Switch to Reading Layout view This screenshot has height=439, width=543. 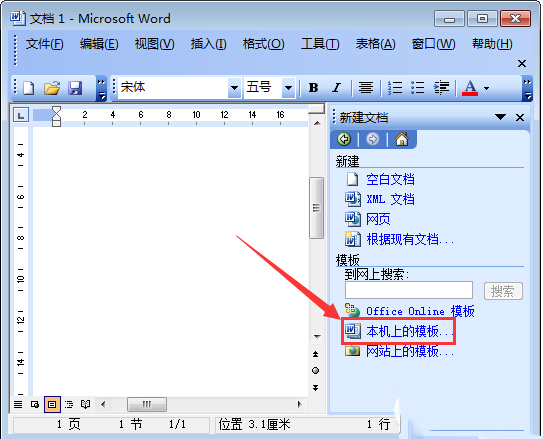click(86, 404)
